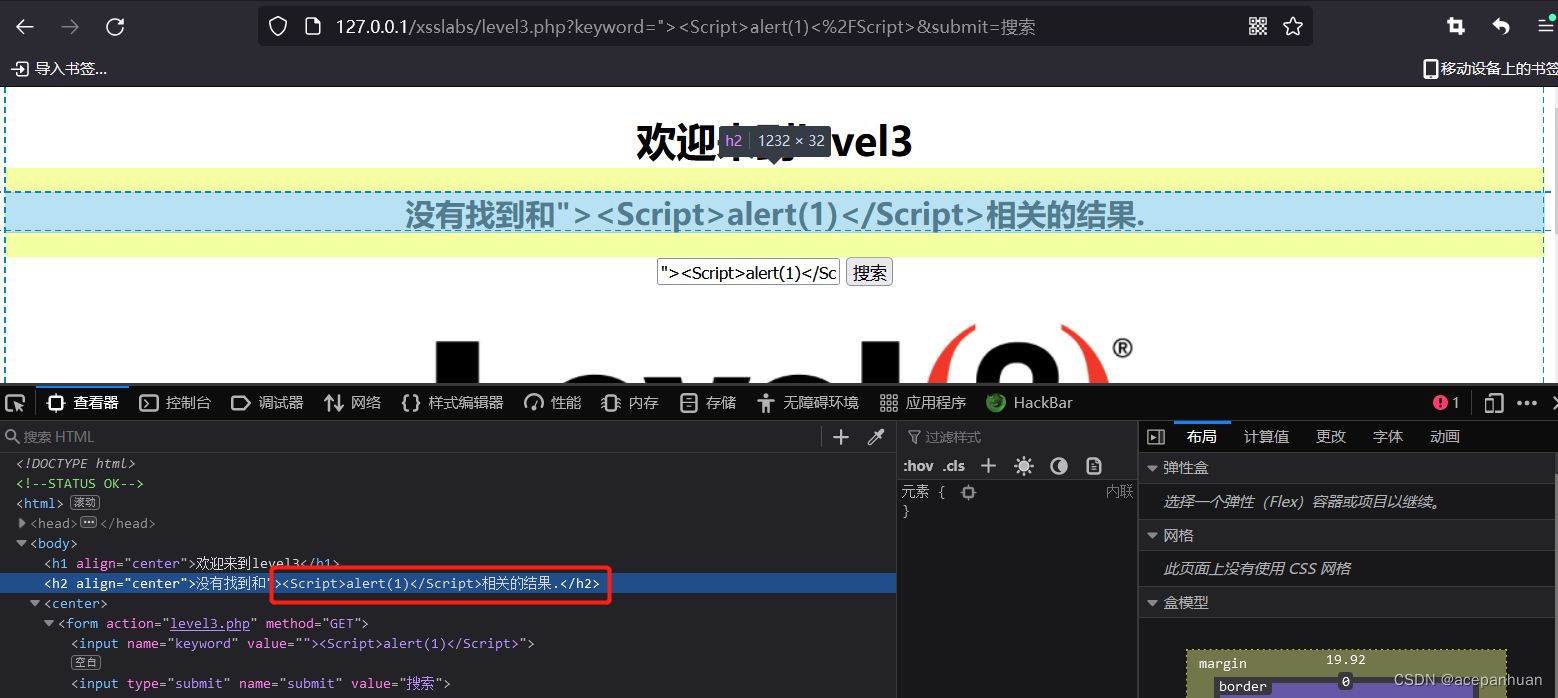Collapse the 网格 section
Viewport: 1558px width, 698px height.
click(1153, 536)
